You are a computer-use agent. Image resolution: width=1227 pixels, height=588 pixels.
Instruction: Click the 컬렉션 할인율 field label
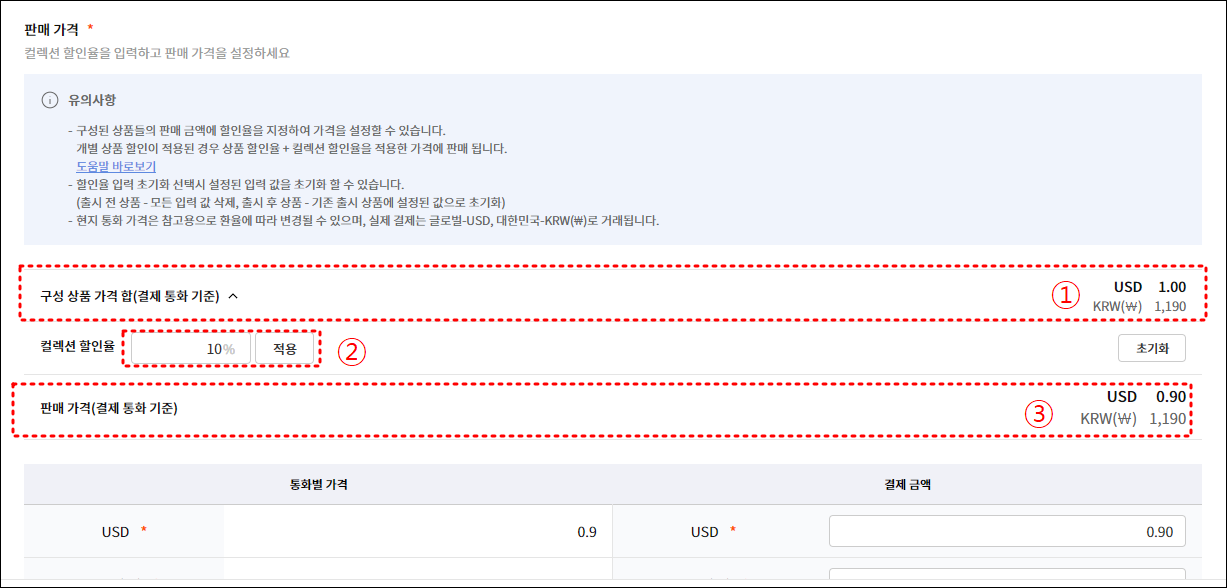(x=78, y=350)
